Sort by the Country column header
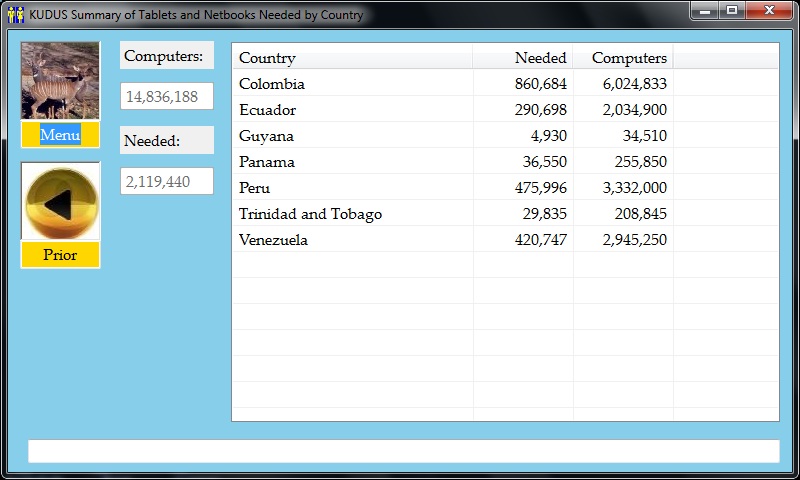 [x=352, y=57]
